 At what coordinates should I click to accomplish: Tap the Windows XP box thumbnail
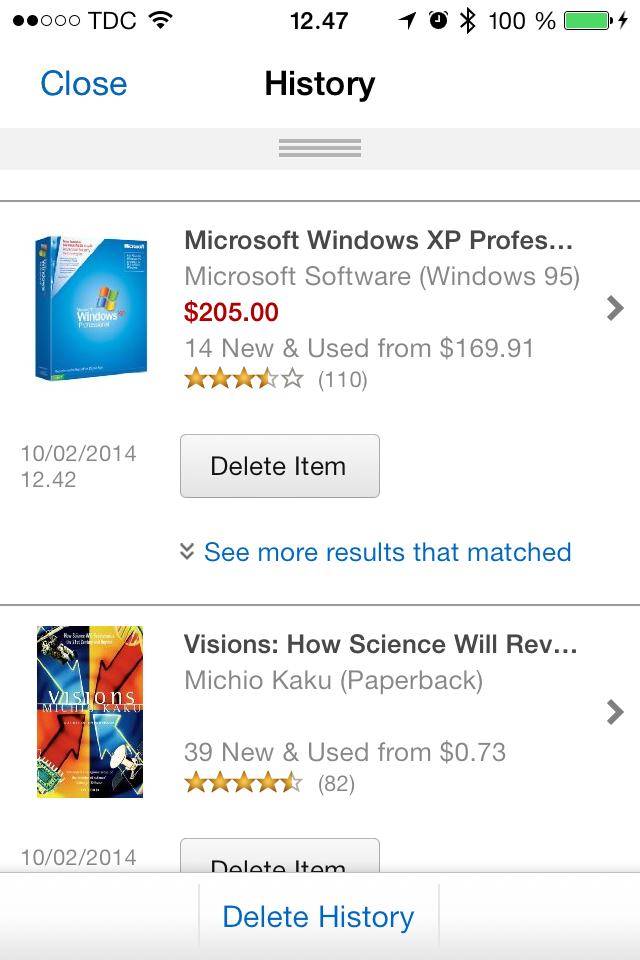point(90,308)
